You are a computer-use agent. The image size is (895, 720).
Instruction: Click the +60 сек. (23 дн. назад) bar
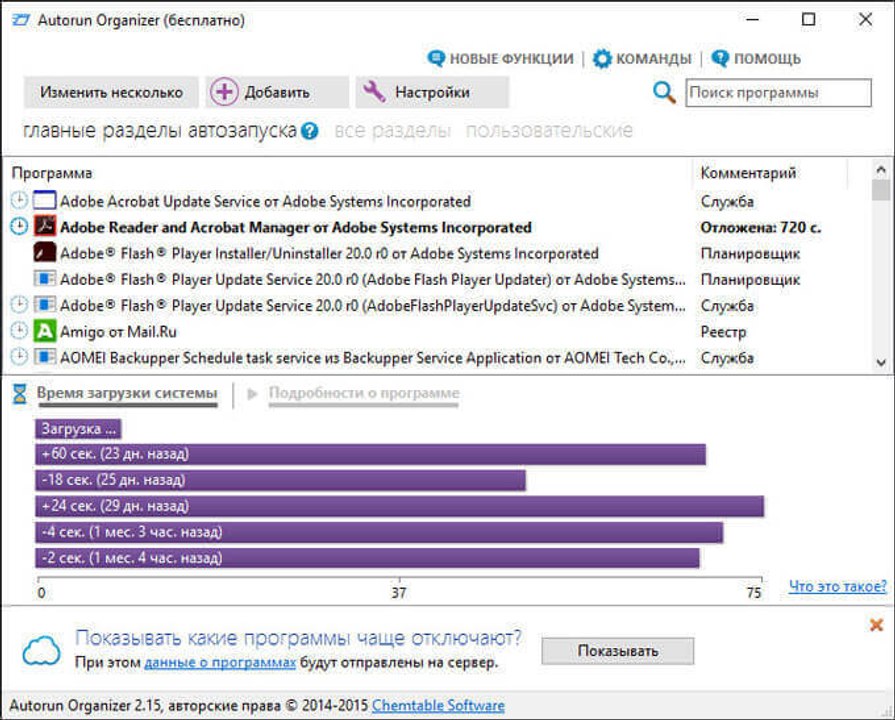370,454
